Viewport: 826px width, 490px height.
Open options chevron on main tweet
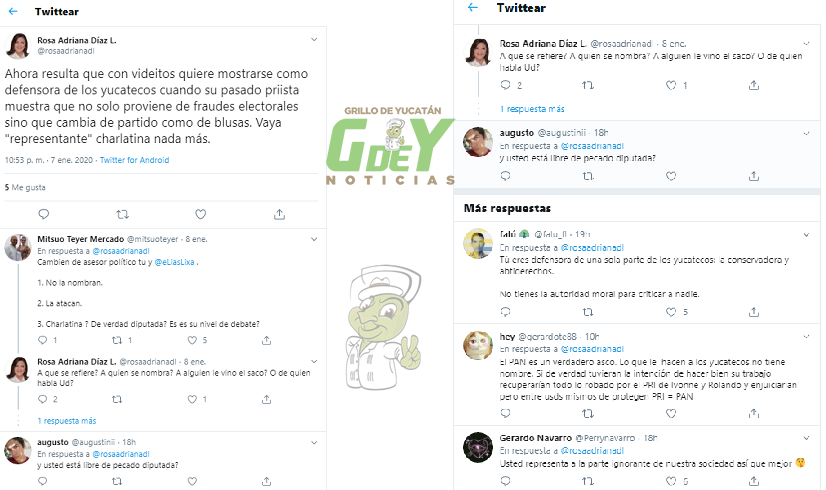(x=314, y=40)
